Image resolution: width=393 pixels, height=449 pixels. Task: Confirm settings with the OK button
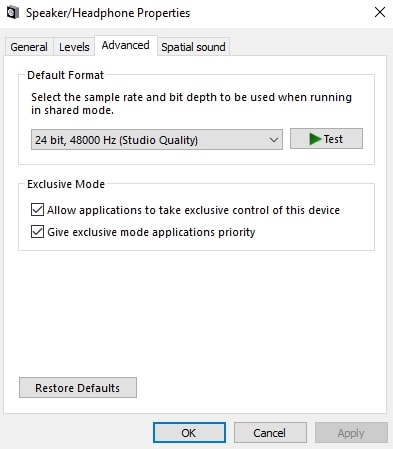coord(189,433)
